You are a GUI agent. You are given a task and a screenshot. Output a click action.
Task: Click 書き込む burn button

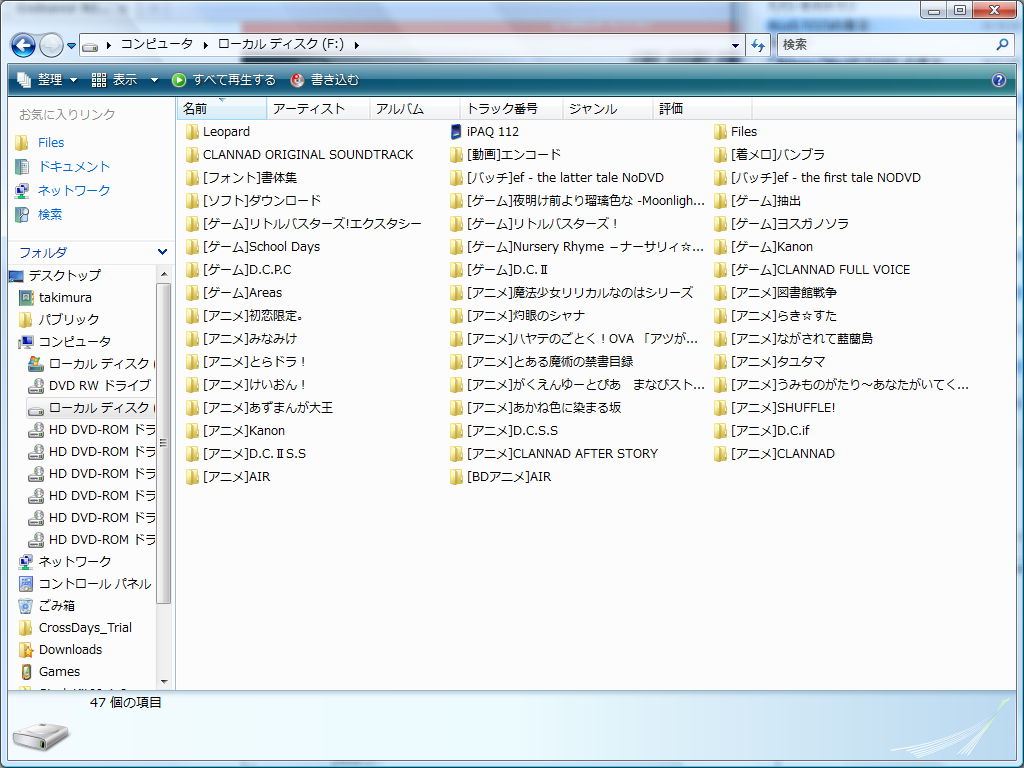[x=325, y=80]
